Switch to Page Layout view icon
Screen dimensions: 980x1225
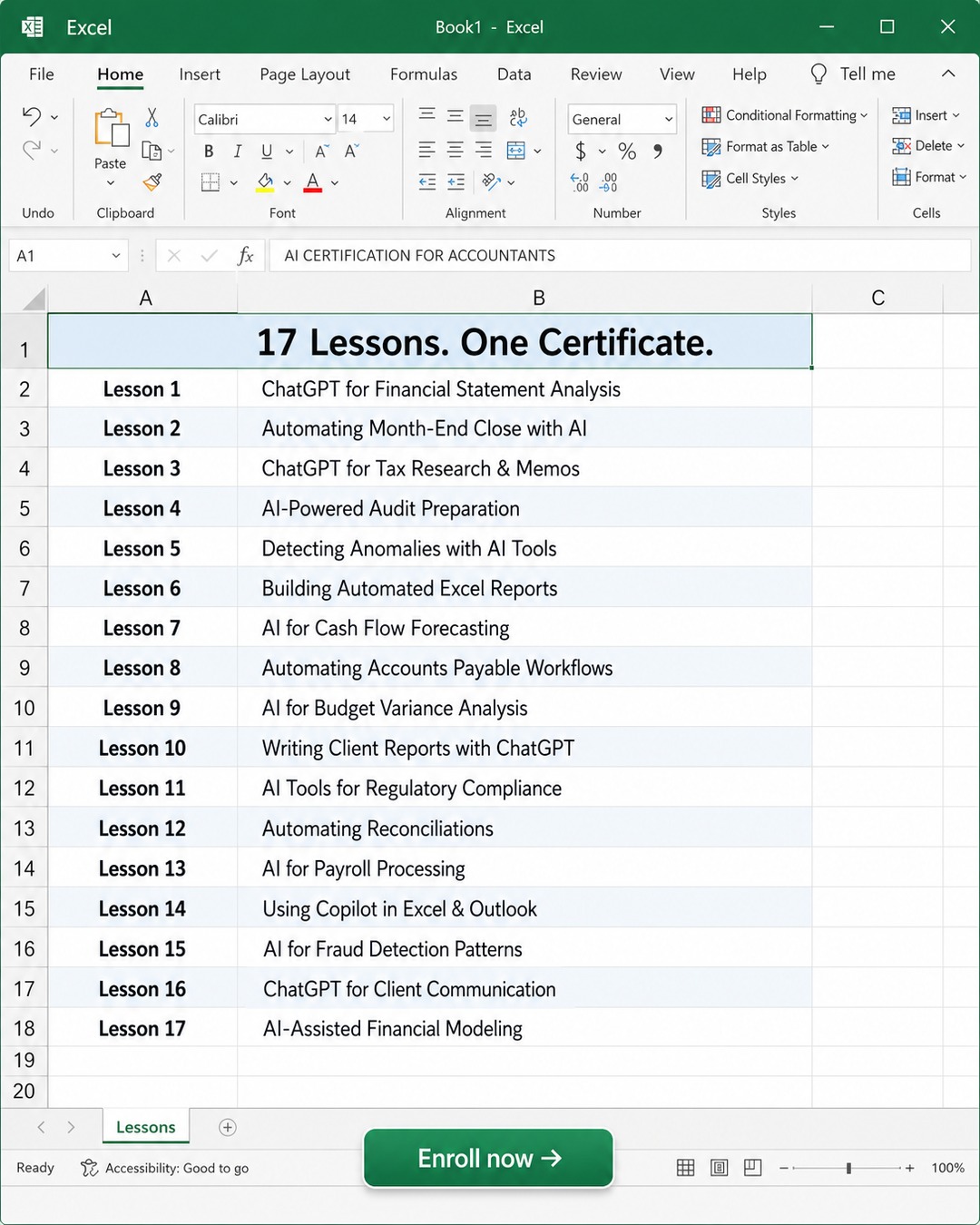click(x=719, y=1168)
